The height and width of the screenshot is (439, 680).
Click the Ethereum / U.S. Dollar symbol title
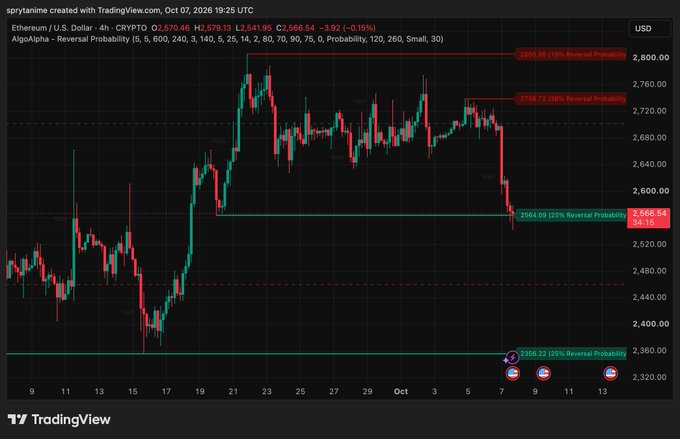pyautogui.click(x=52, y=28)
